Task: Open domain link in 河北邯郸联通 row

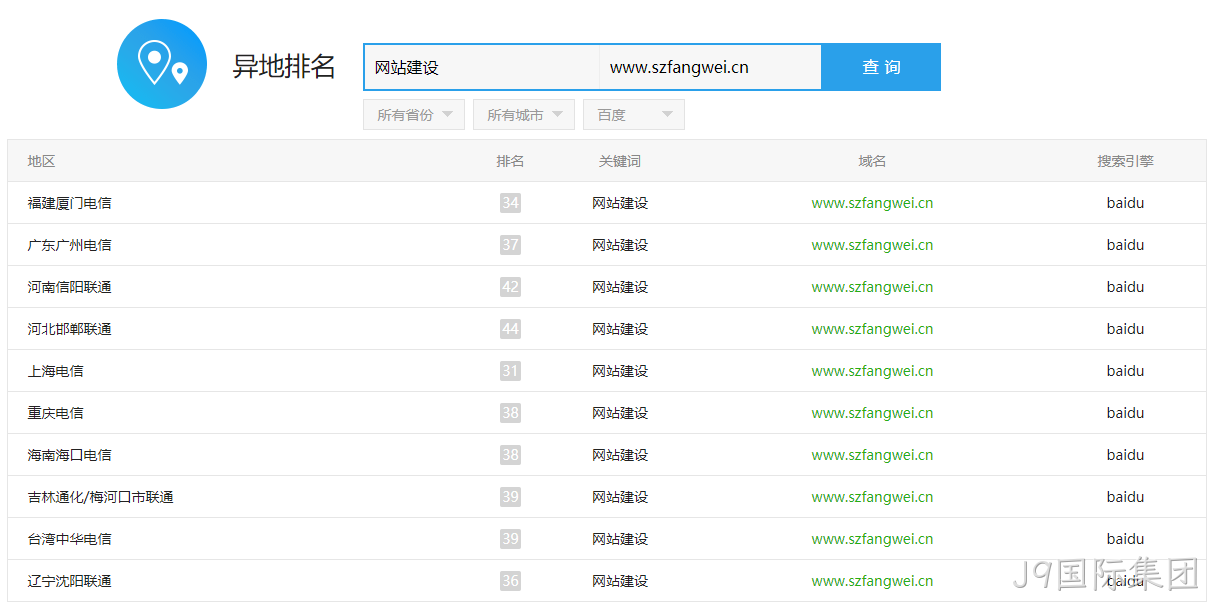Action: (x=872, y=329)
